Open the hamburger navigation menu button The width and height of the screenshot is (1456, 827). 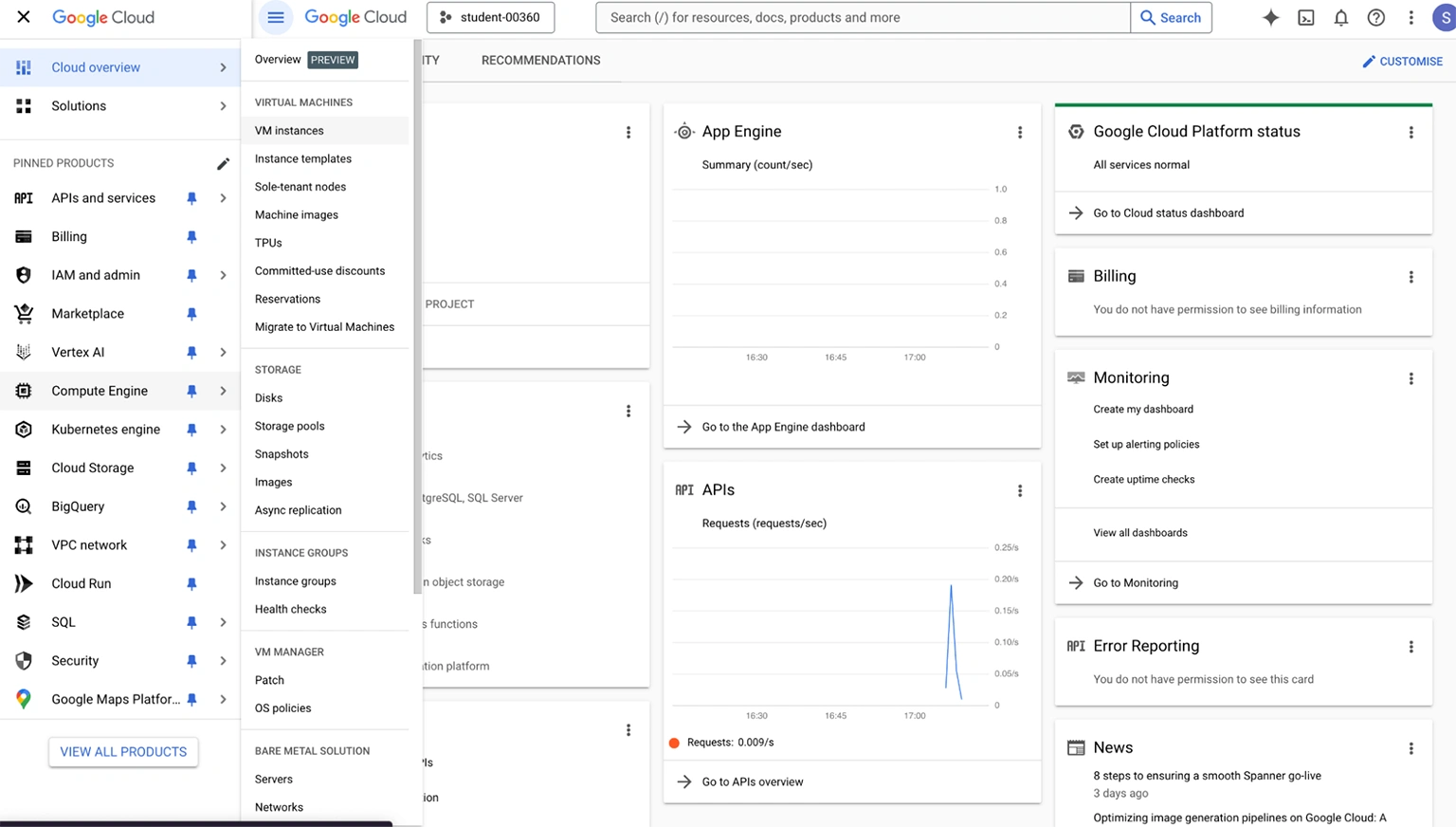(275, 17)
